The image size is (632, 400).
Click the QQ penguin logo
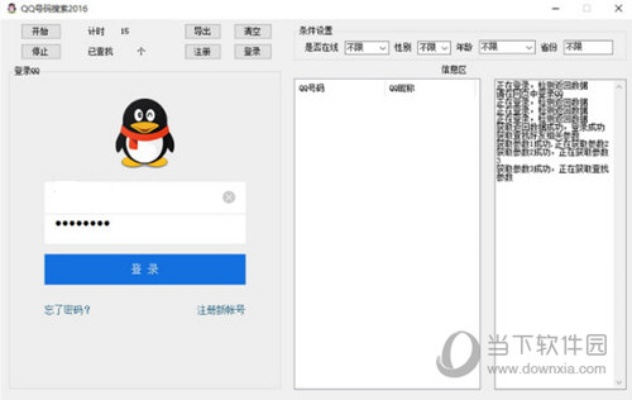(x=145, y=133)
